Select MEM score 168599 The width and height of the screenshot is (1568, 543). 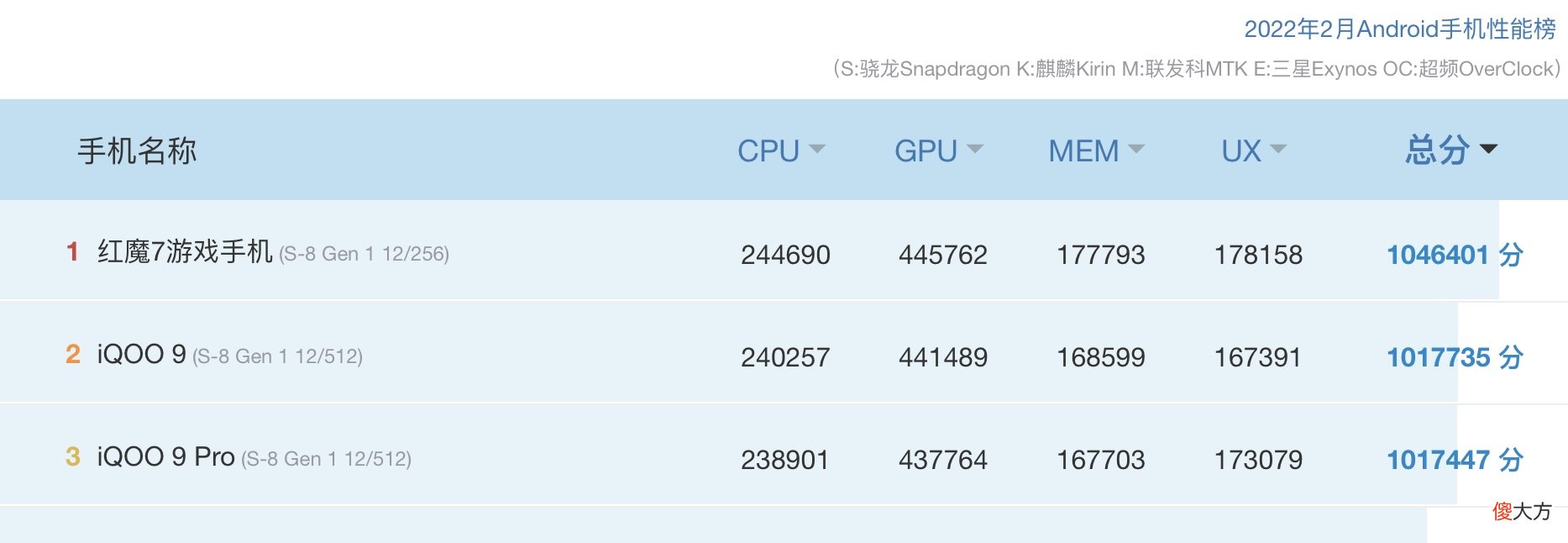(x=1100, y=357)
